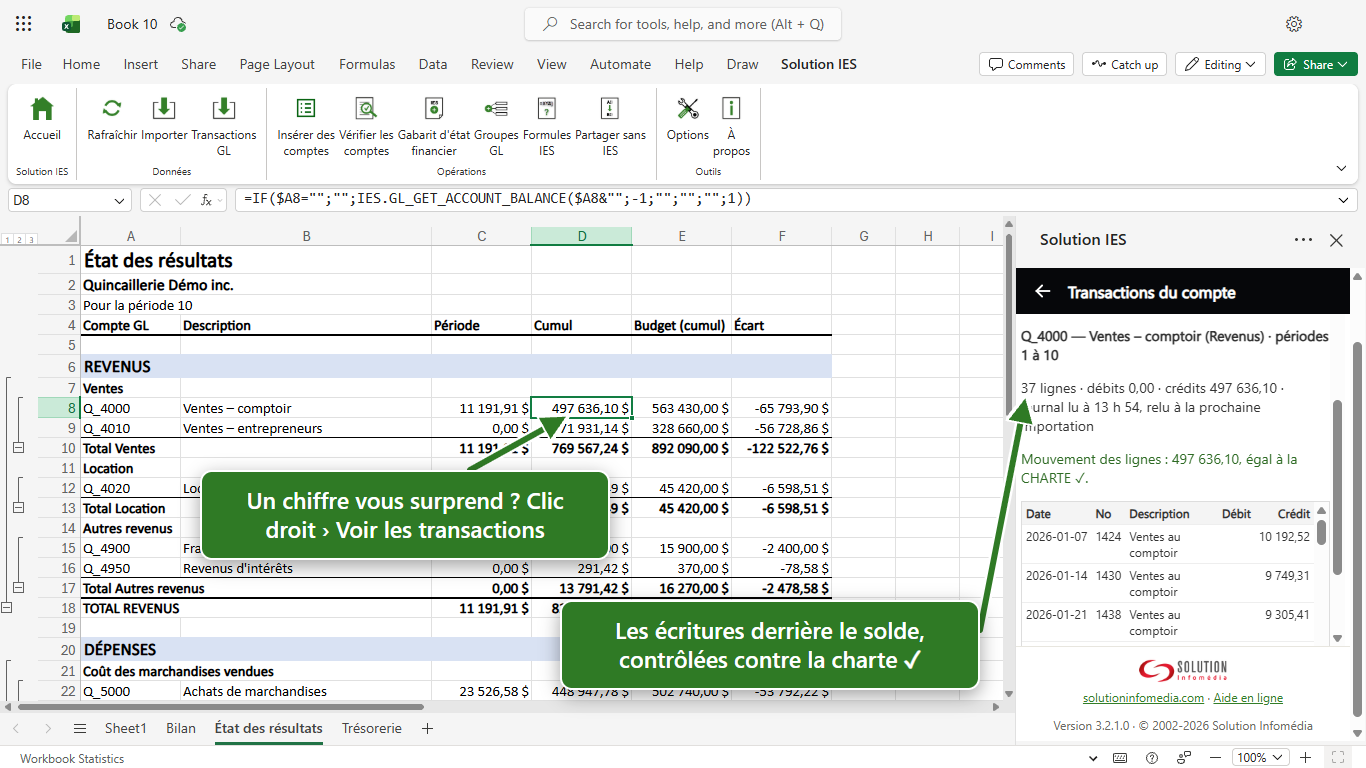Select outline level 2 button
The height and width of the screenshot is (768, 1366).
[19, 240]
